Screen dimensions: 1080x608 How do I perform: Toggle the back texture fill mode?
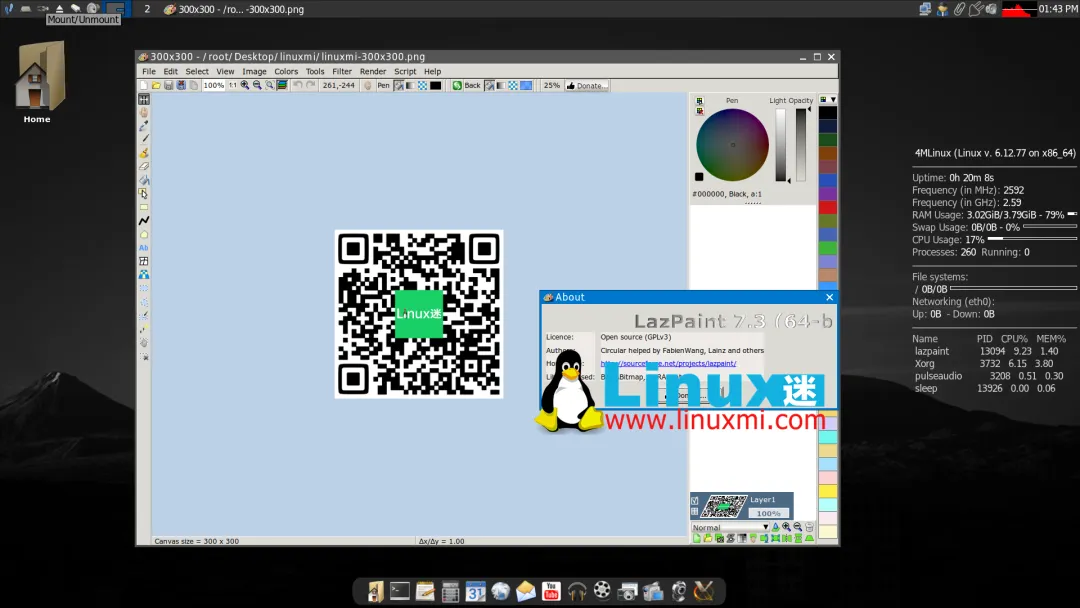tap(513, 85)
